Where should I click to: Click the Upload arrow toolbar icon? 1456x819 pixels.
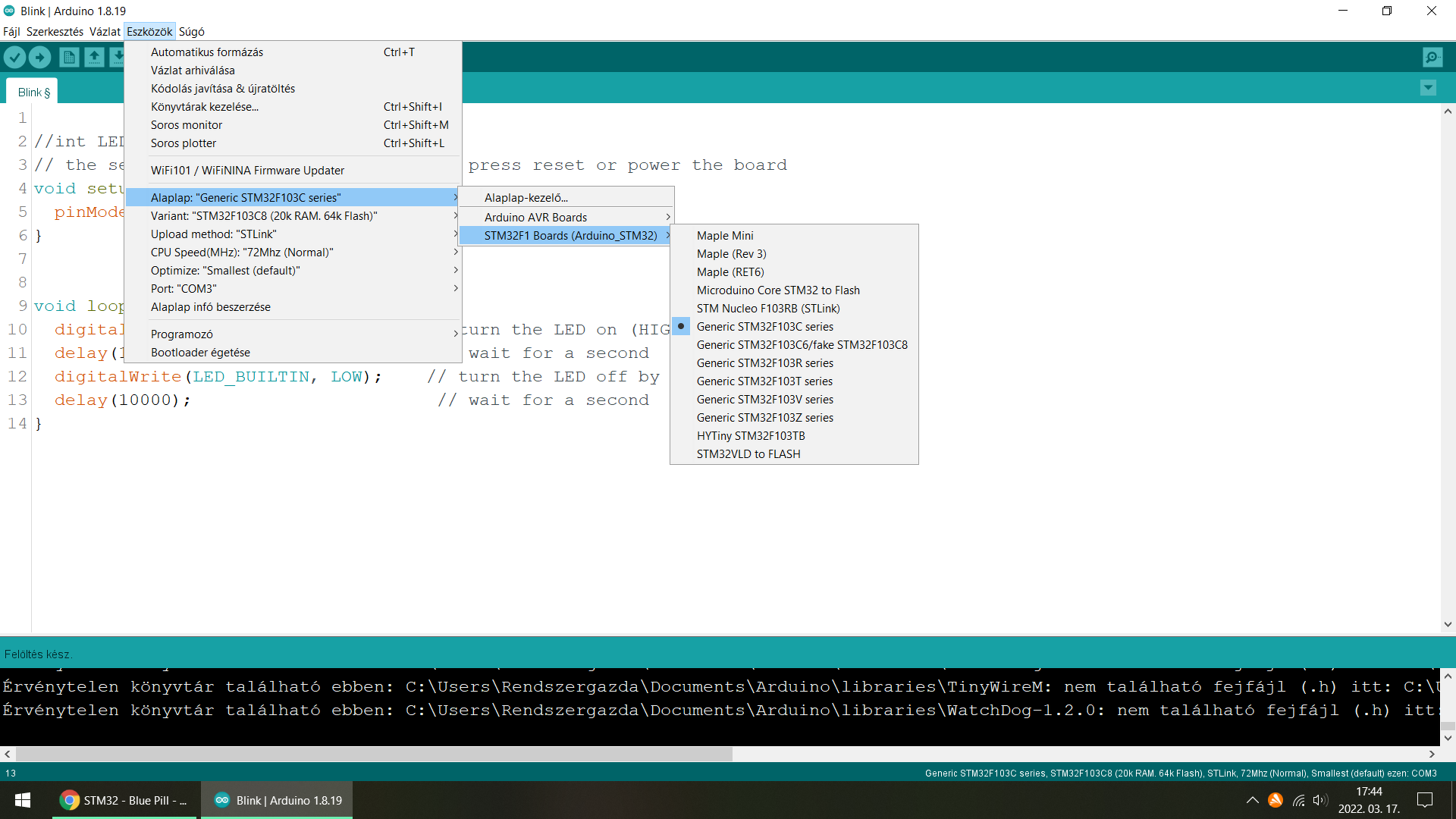(39, 57)
